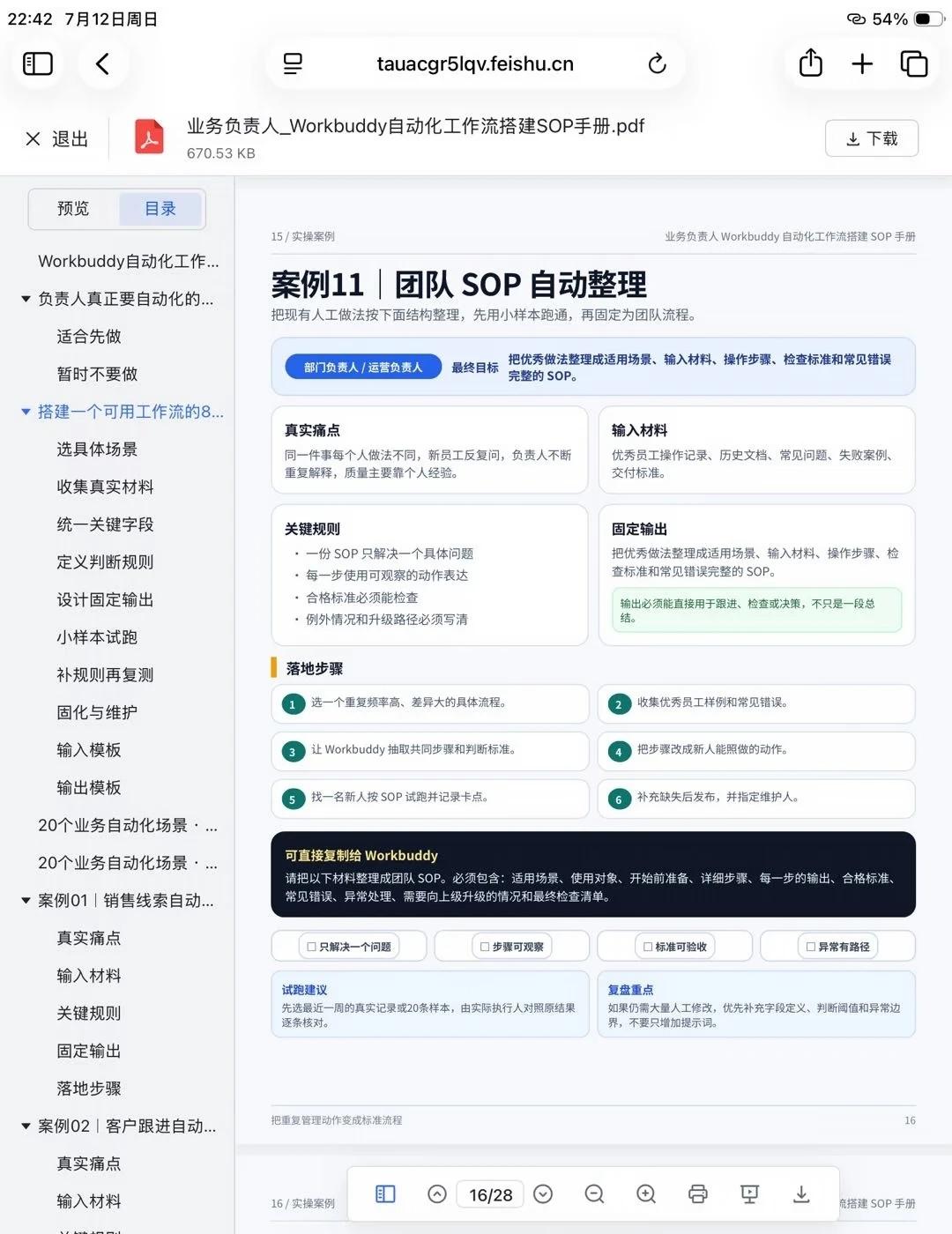Click the 可直接复制给 Workbuddy heading
The image size is (952, 1234).
tap(361, 855)
